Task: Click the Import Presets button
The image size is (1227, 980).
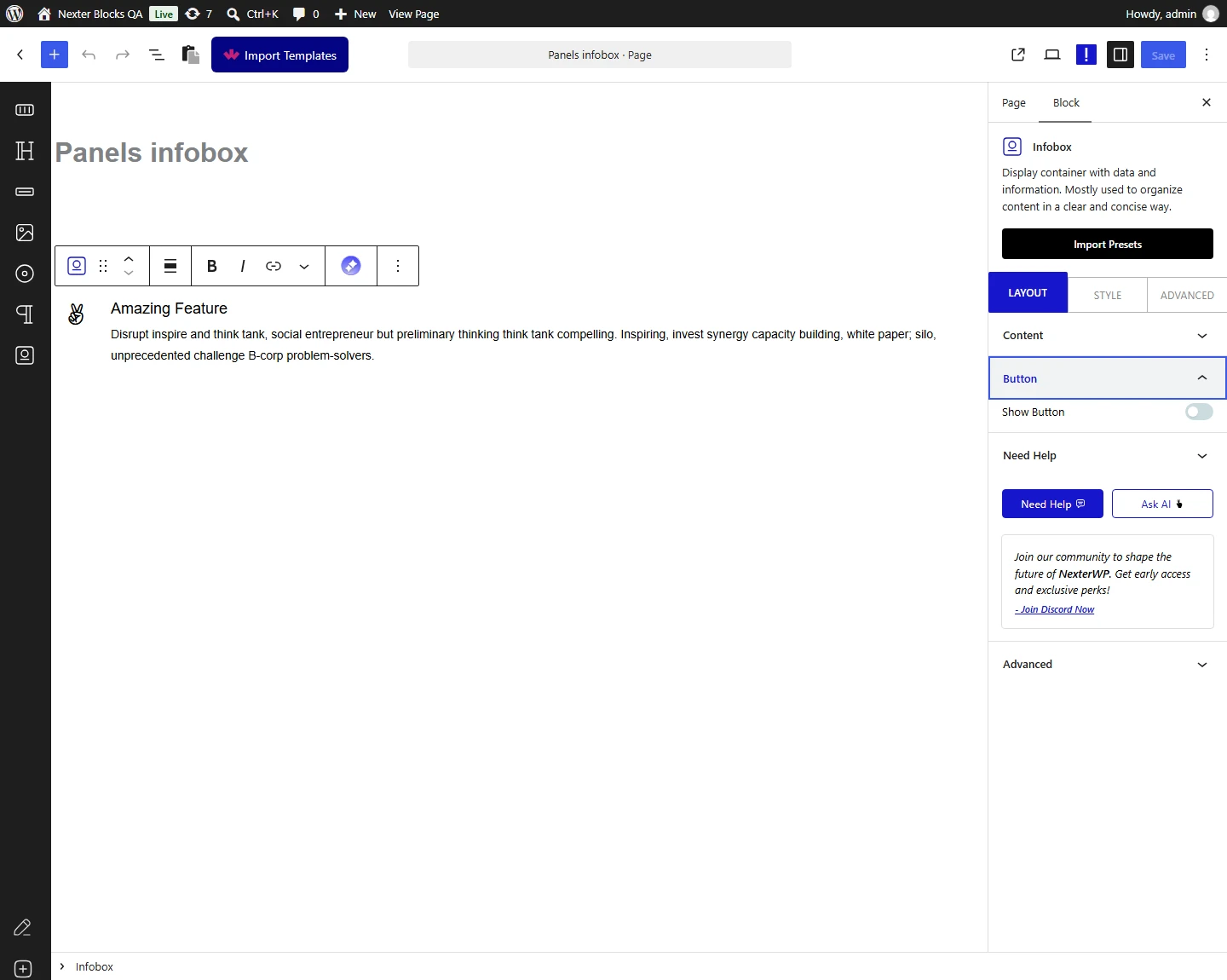Action: (x=1108, y=244)
